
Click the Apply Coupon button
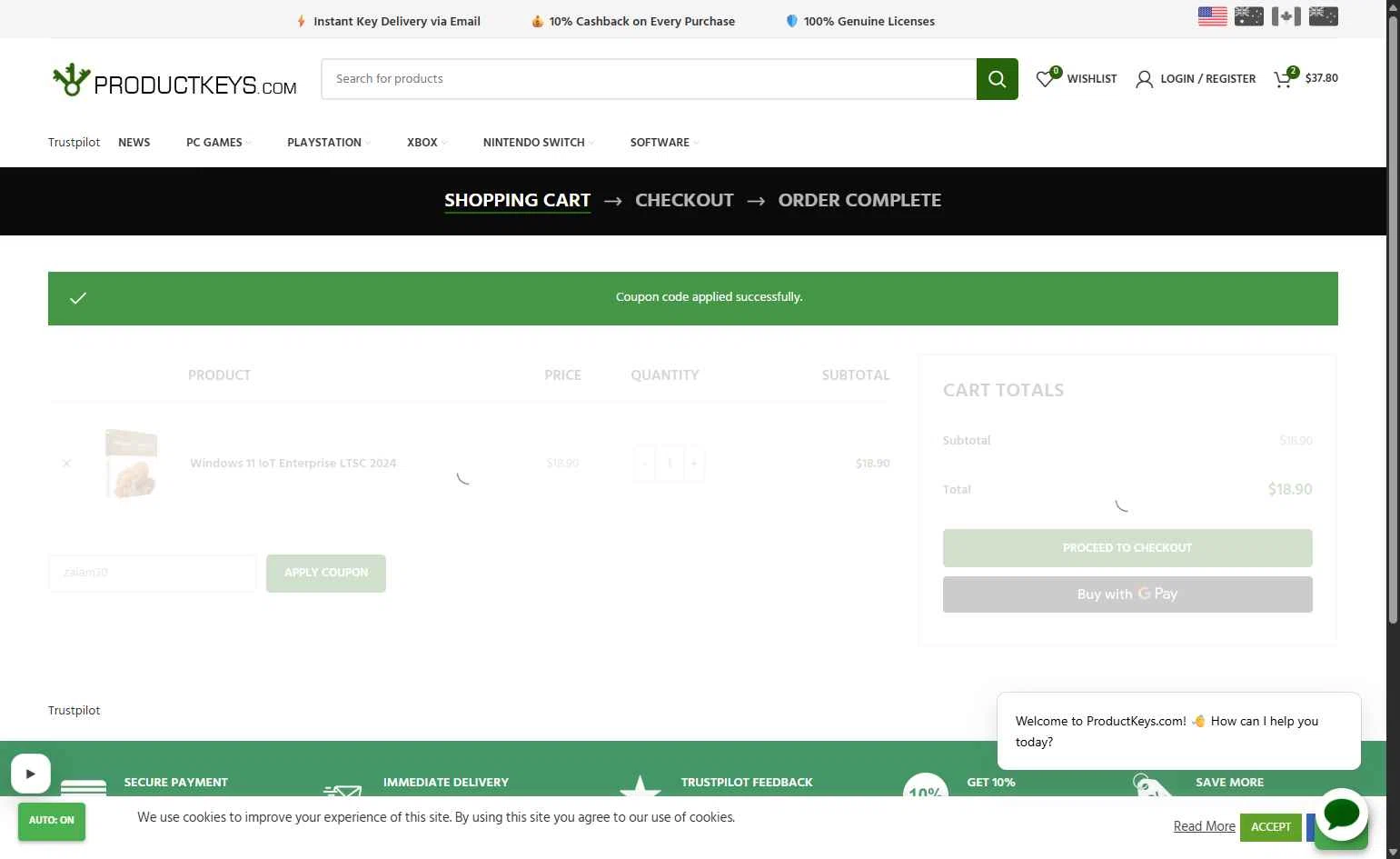(326, 574)
